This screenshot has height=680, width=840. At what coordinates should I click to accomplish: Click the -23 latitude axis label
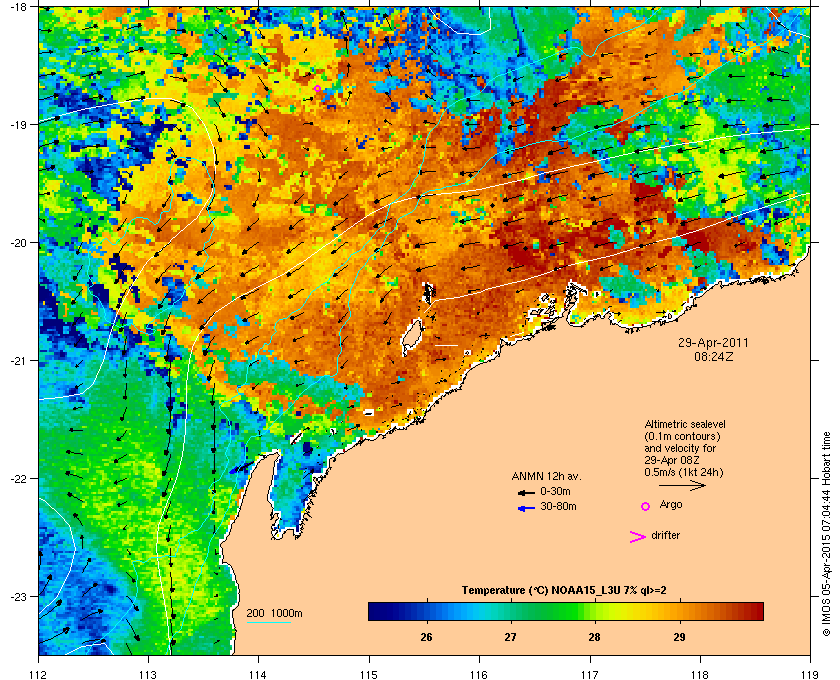click(19, 596)
